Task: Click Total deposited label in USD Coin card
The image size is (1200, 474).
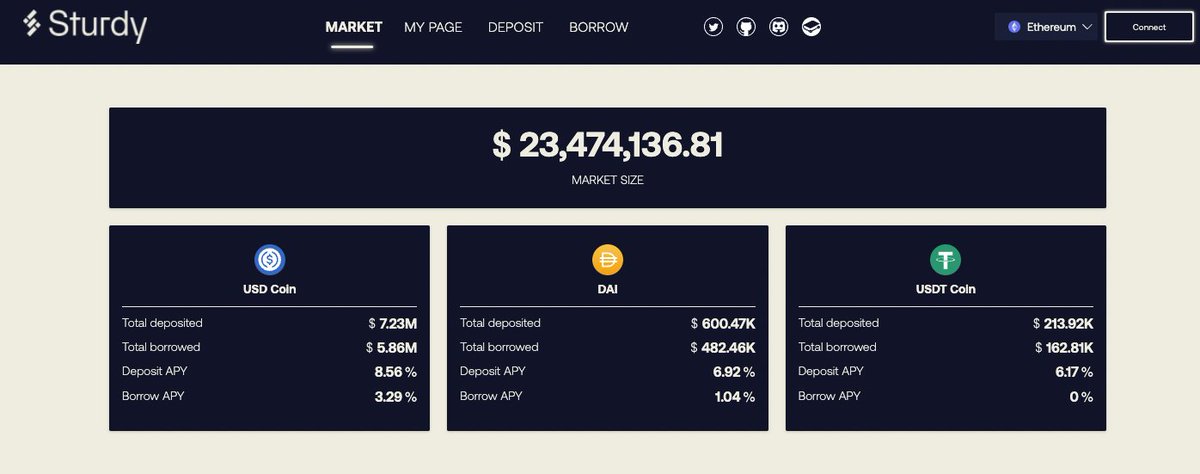Action: click(x=162, y=323)
